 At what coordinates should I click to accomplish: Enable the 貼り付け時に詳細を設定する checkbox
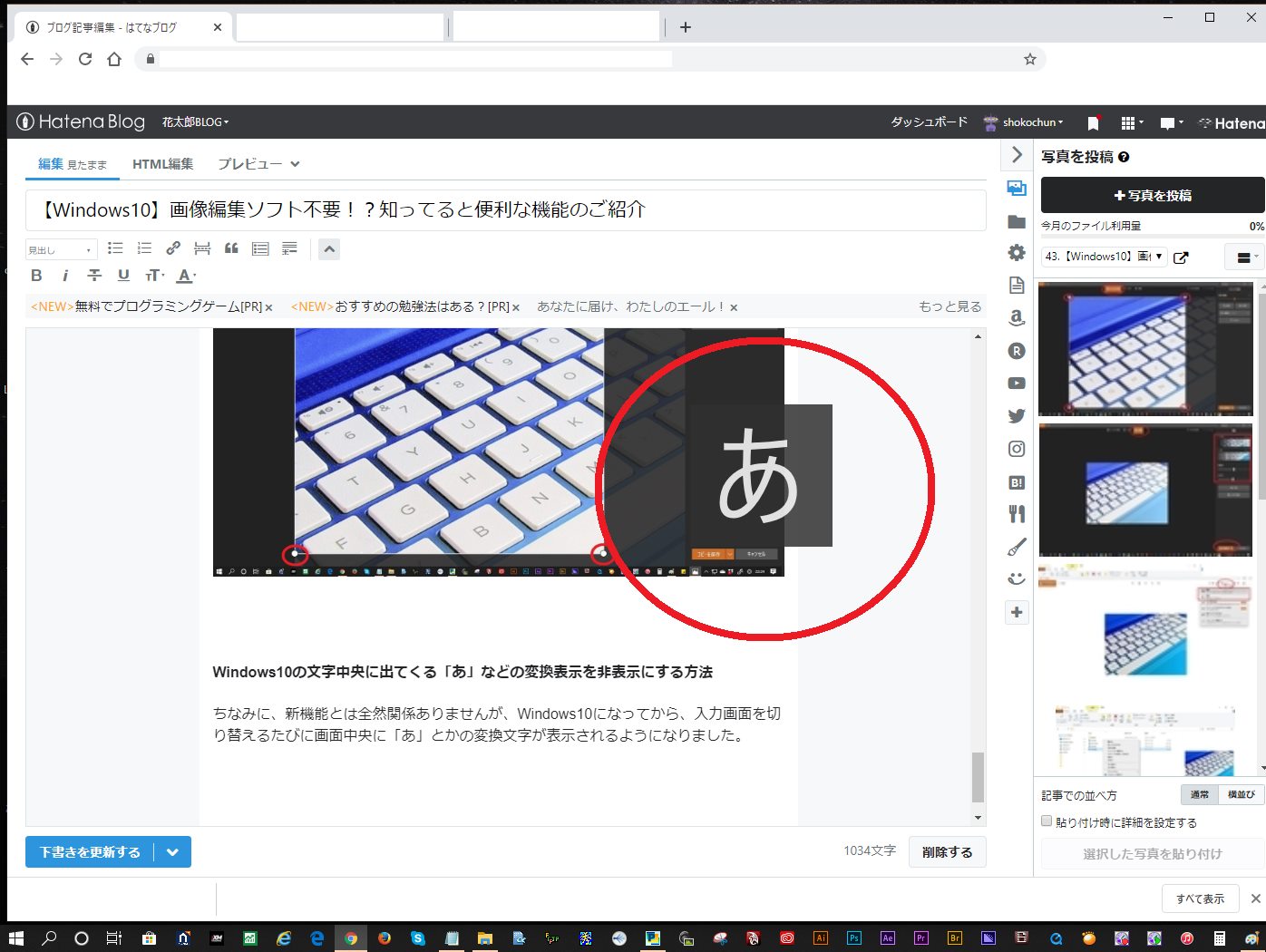[x=1046, y=821]
